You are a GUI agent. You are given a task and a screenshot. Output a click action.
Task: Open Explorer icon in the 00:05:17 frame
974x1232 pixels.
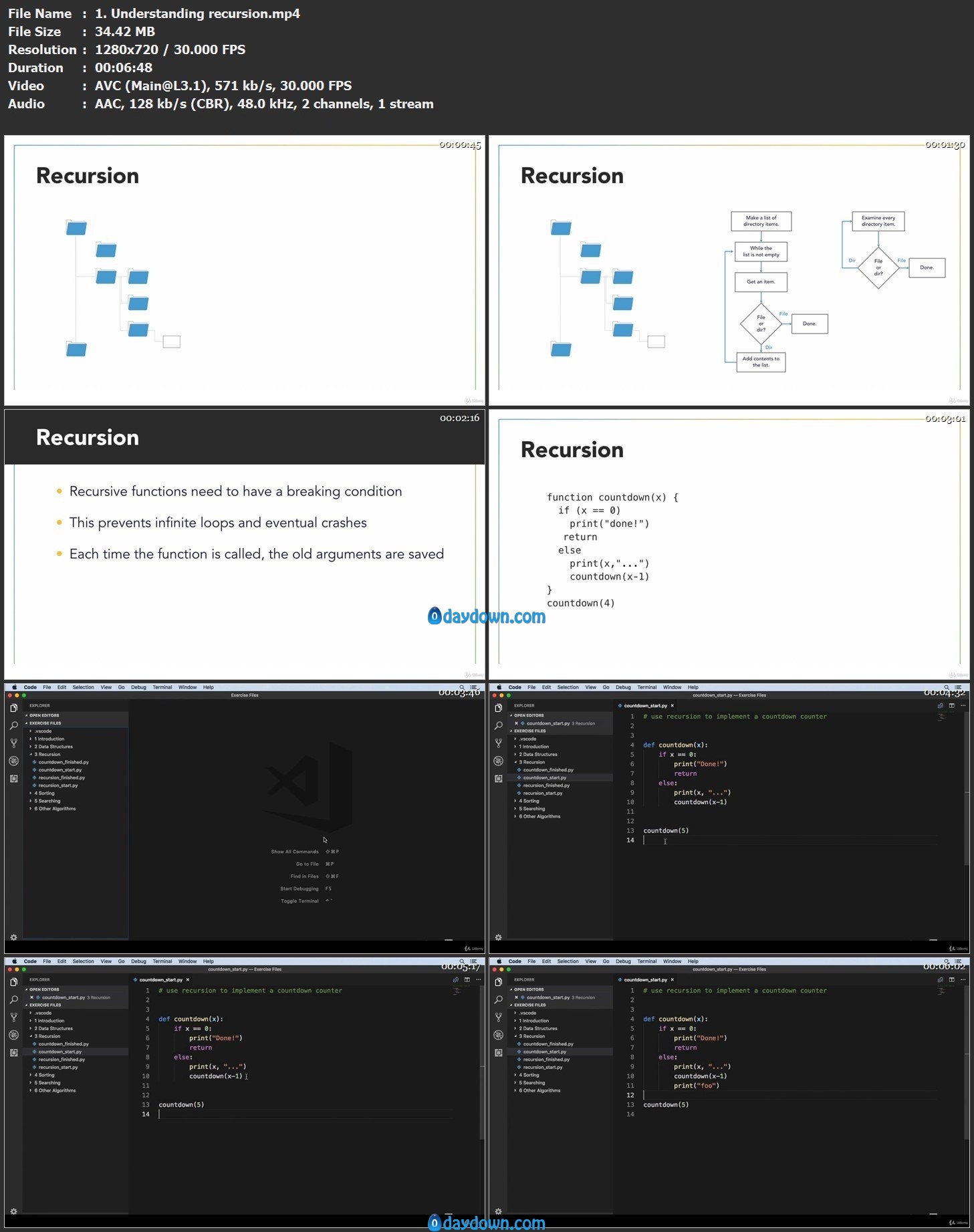(13, 982)
